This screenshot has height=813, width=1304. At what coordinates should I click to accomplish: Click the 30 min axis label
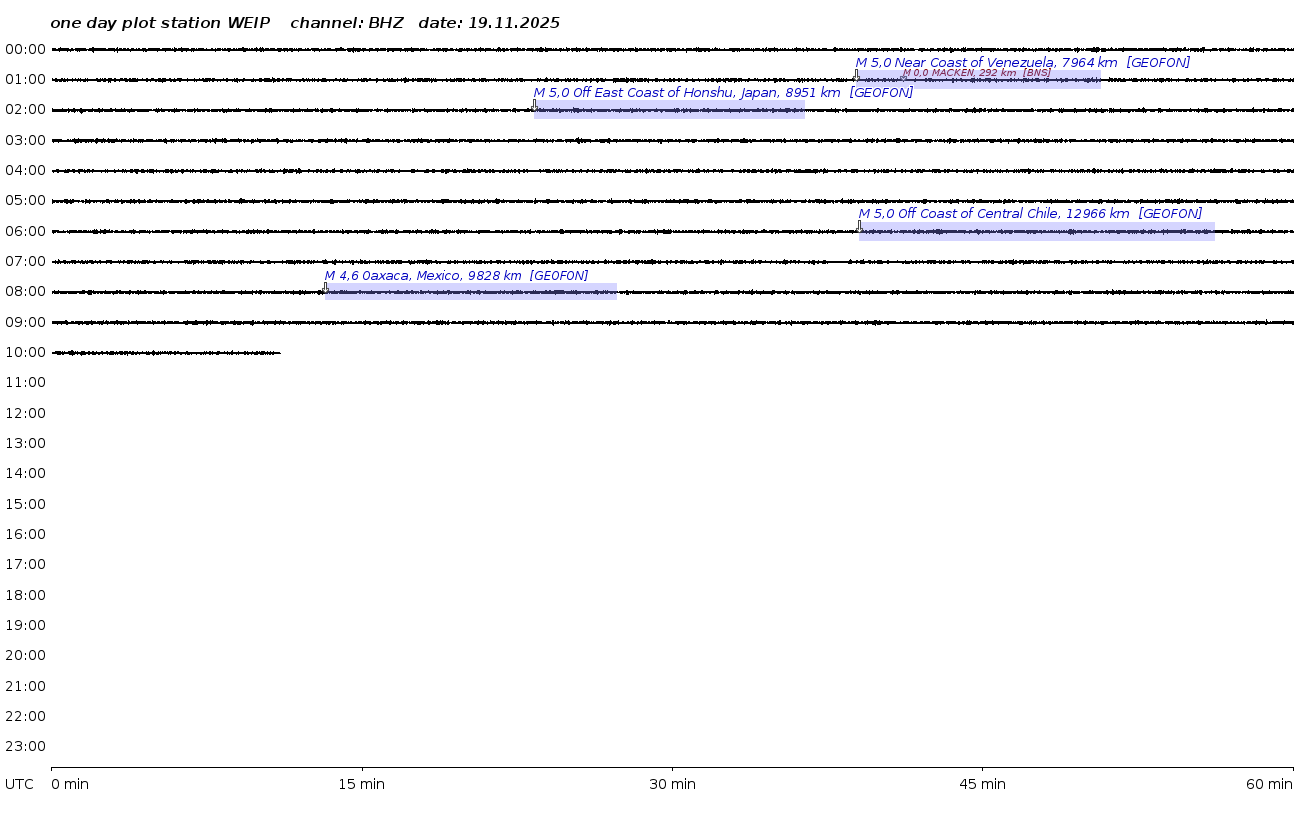click(x=672, y=784)
